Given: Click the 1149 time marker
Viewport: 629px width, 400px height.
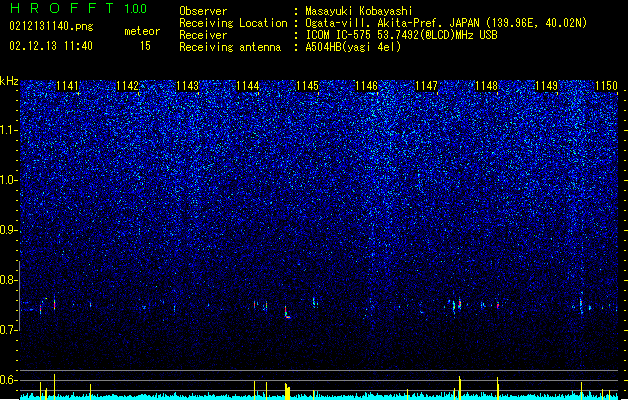Looking at the screenshot, I should [x=546, y=86].
